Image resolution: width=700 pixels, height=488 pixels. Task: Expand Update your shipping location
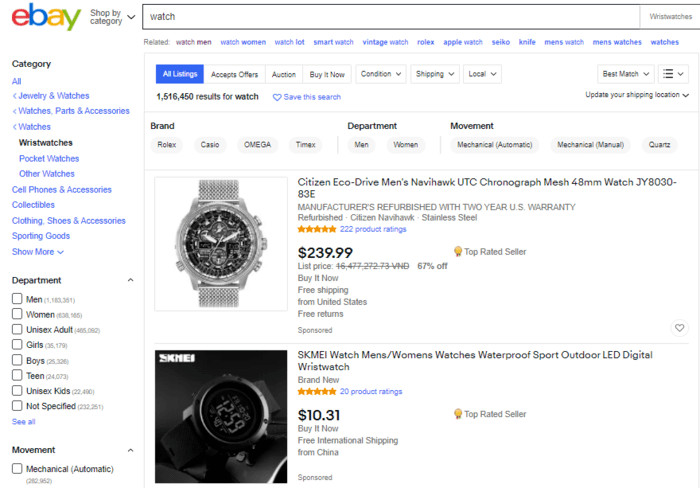tap(637, 95)
